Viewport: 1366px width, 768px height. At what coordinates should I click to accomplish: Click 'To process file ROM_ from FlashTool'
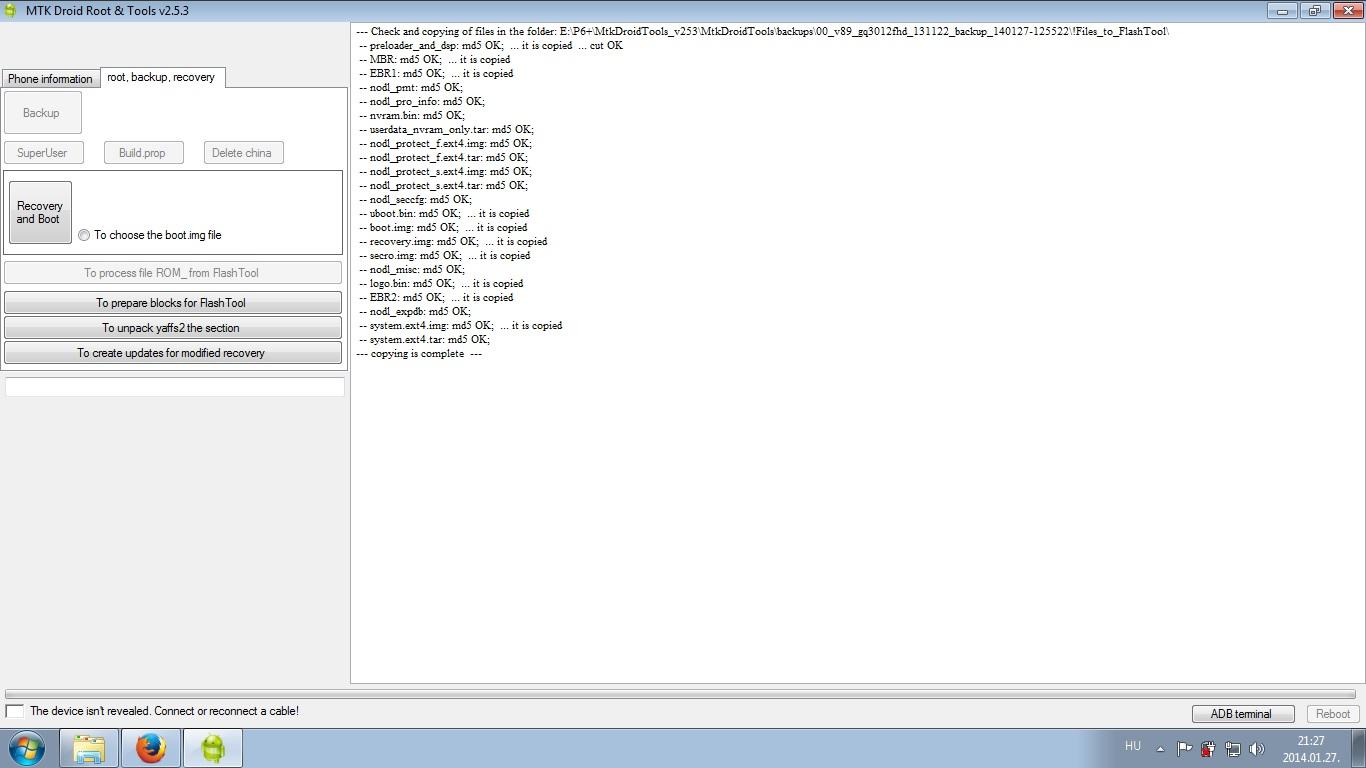coord(172,273)
